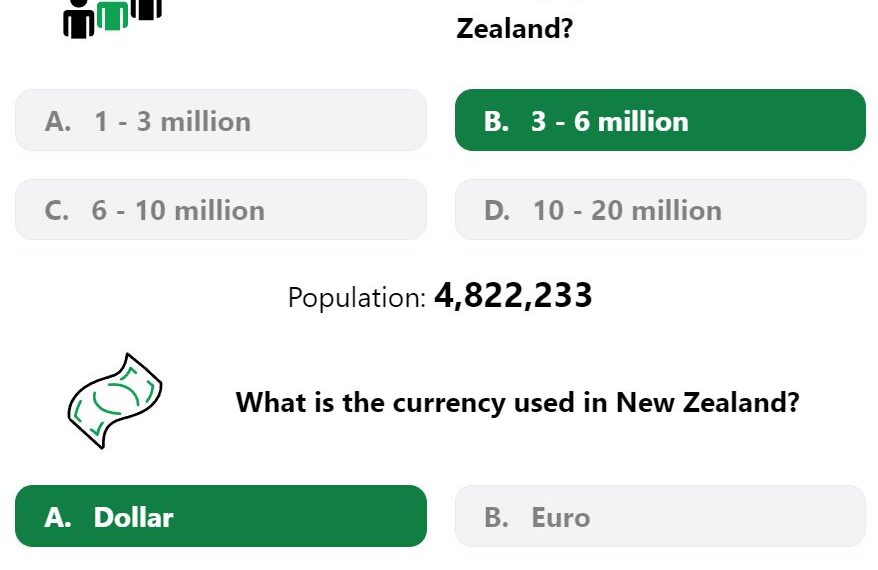Screen dimensions: 878x570
Task: Click the "B." letter on the Euro option
Action: [497, 517]
